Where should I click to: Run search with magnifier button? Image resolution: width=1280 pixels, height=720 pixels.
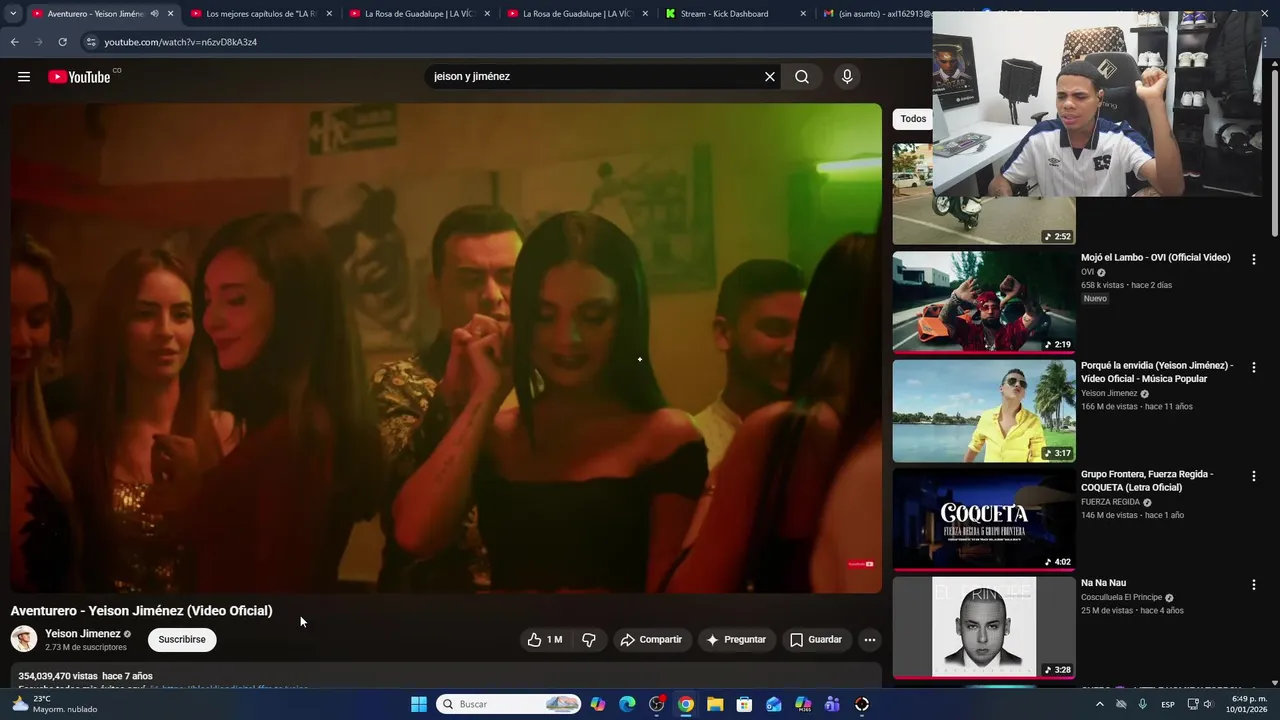(x=802, y=77)
